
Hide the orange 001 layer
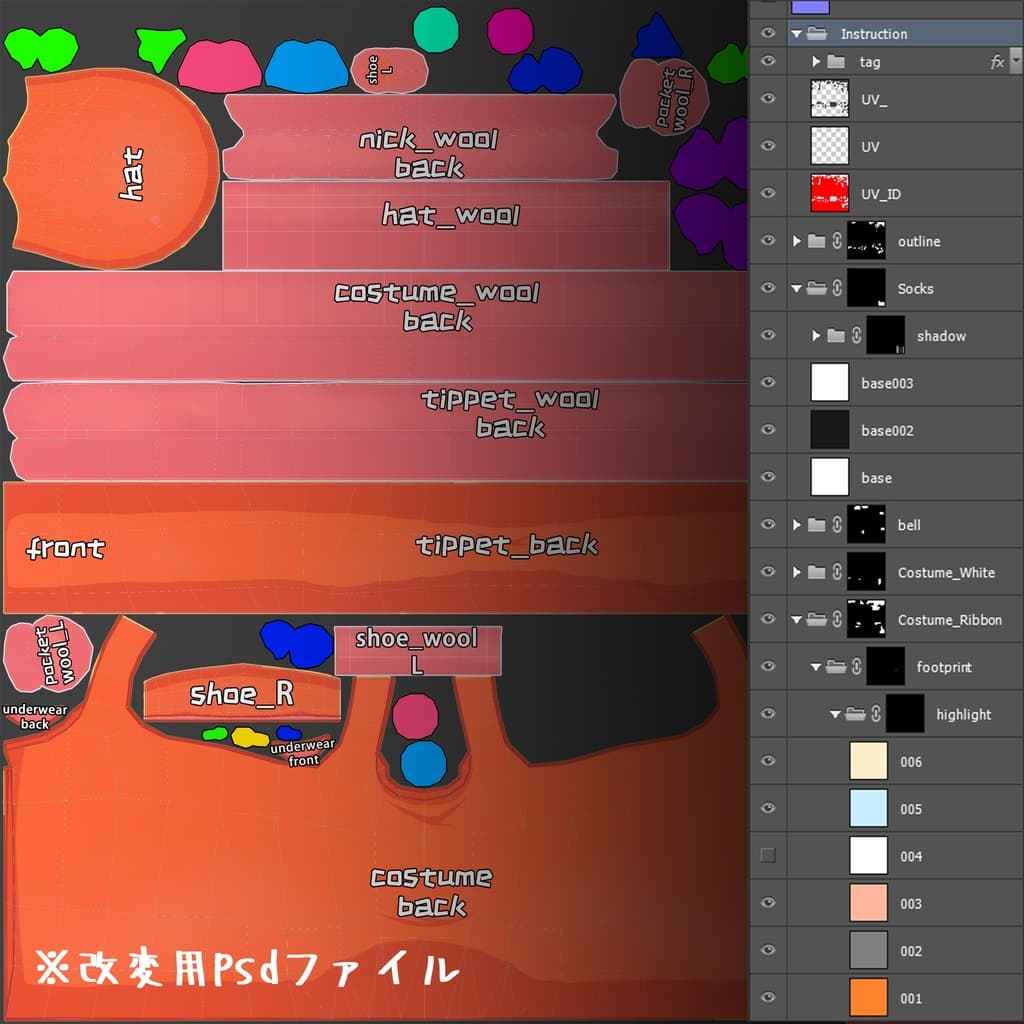(x=767, y=997)
